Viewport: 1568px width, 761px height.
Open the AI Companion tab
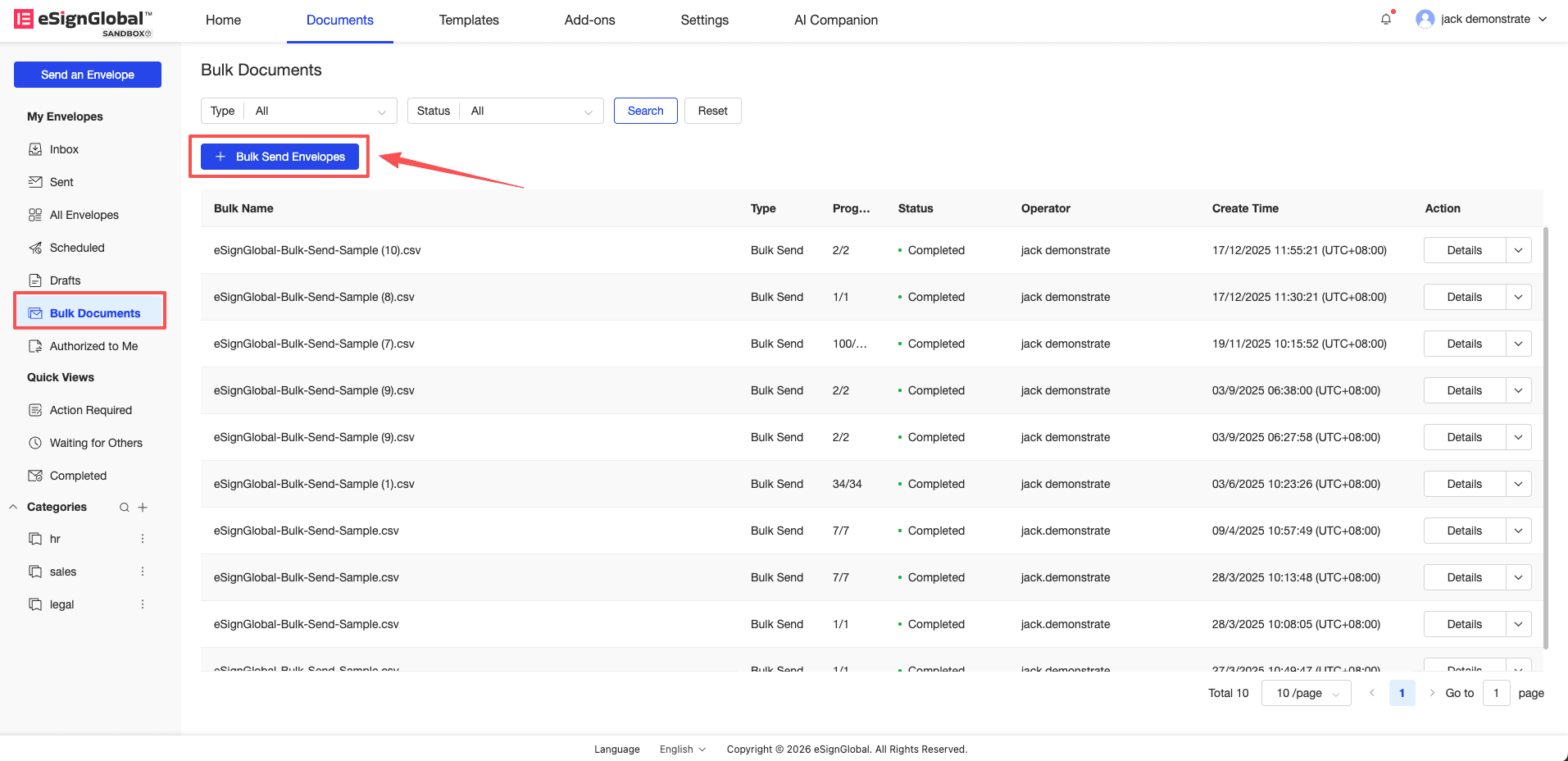pyautogui.click(x=835, y=20)
